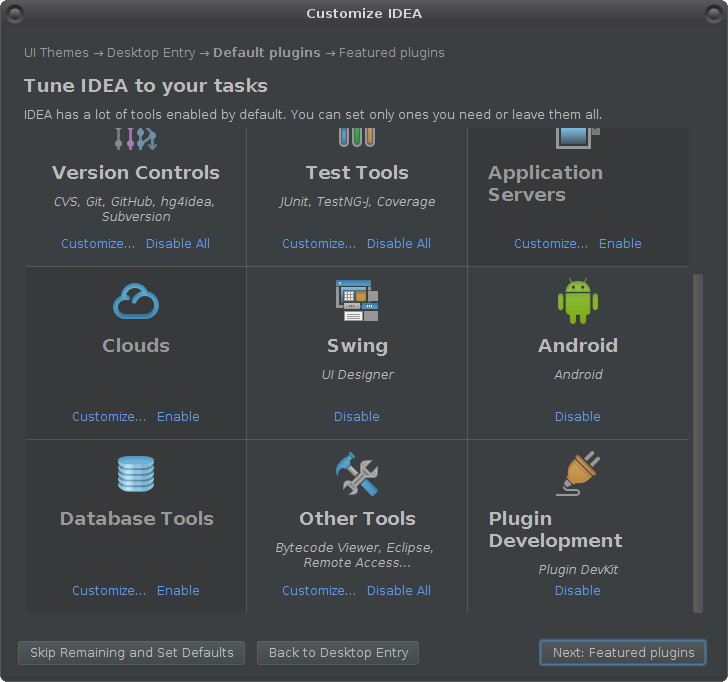Click the Test Tools heading
The height and width of the screenshot is (682, 728).
tap(357, 173)
